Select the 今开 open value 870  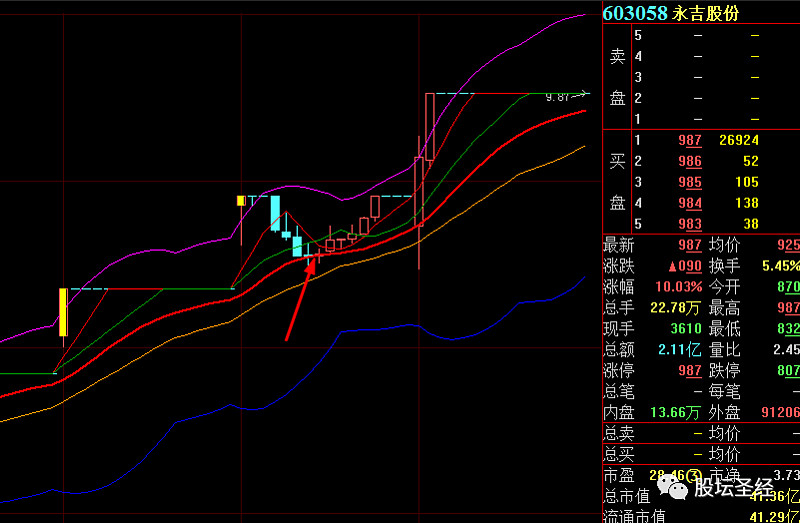[788, 287]
